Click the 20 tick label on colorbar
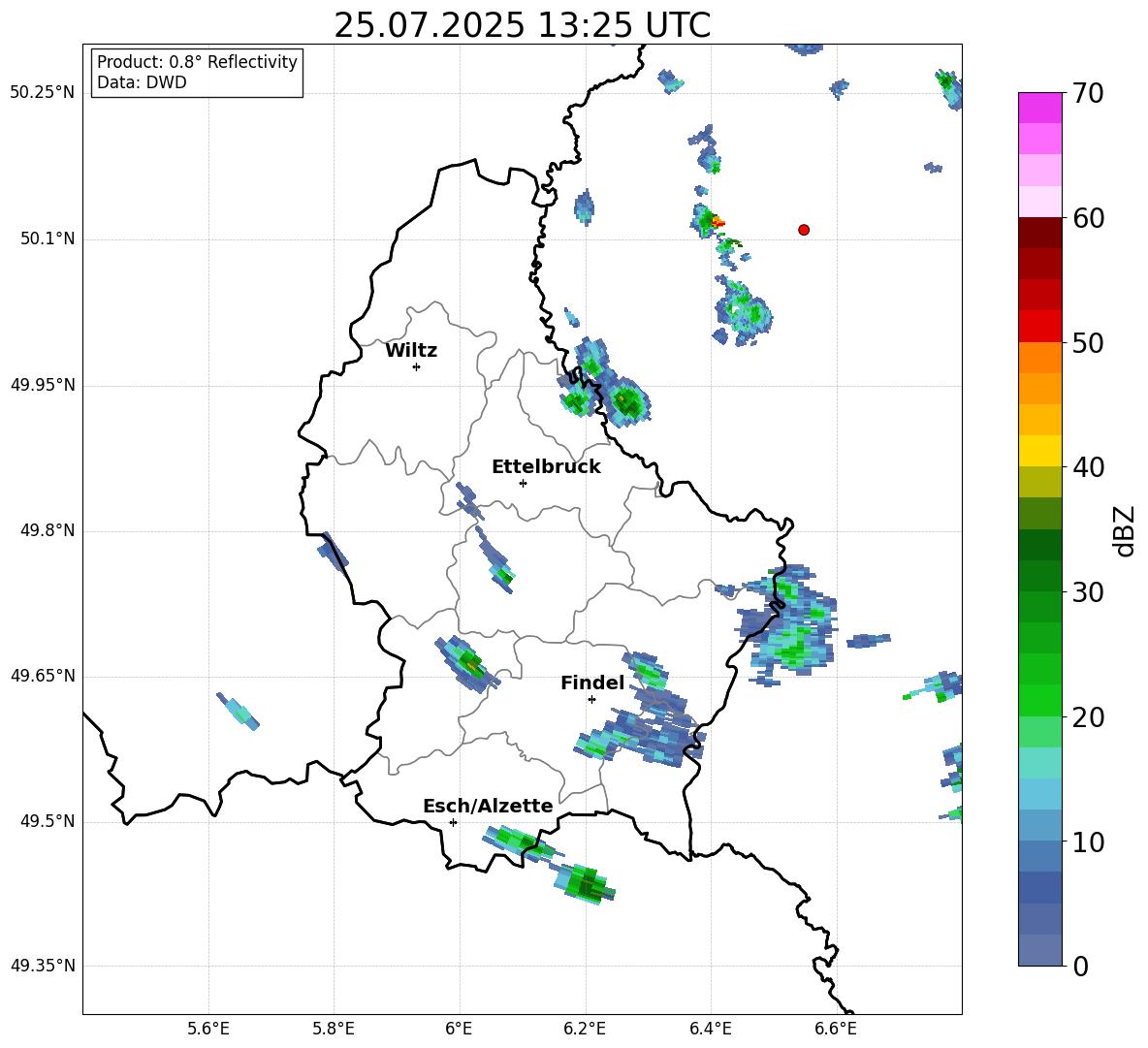 (1088, 716)
